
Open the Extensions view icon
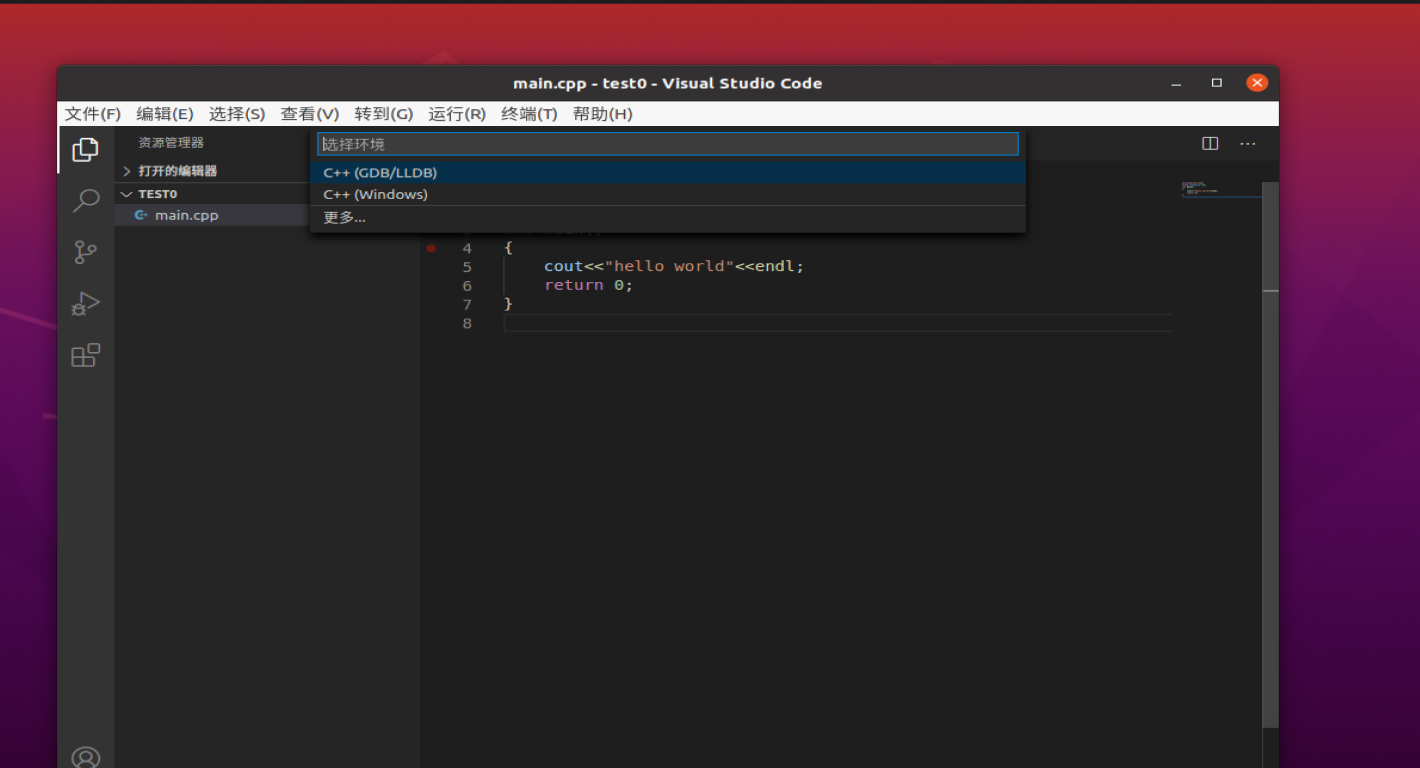tap(86, 355)
